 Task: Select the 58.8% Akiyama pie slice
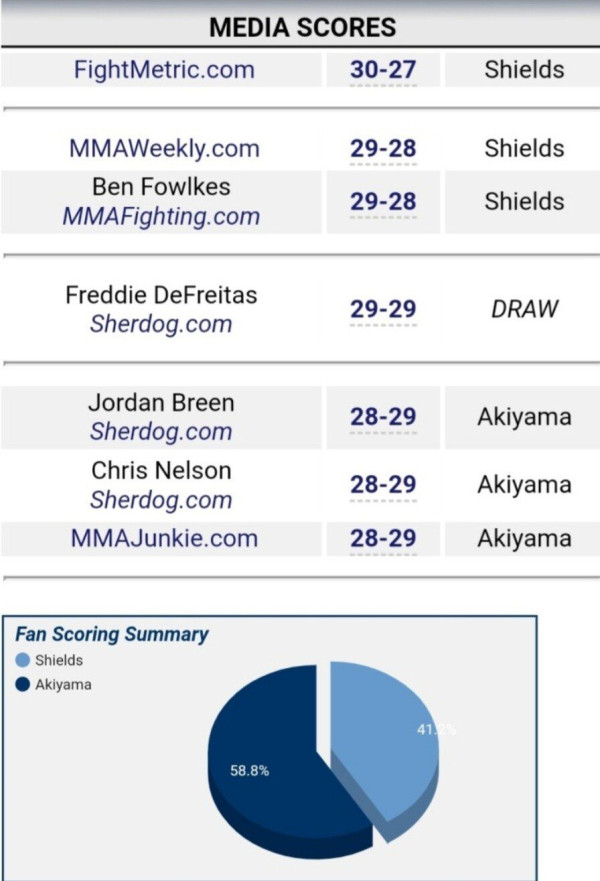click(x=270, y=770)
